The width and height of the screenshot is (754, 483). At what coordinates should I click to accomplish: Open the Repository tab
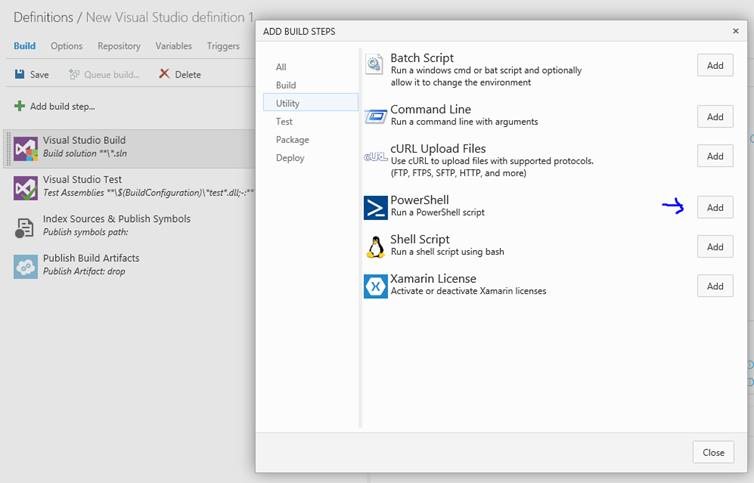click(x=119, y=46)
